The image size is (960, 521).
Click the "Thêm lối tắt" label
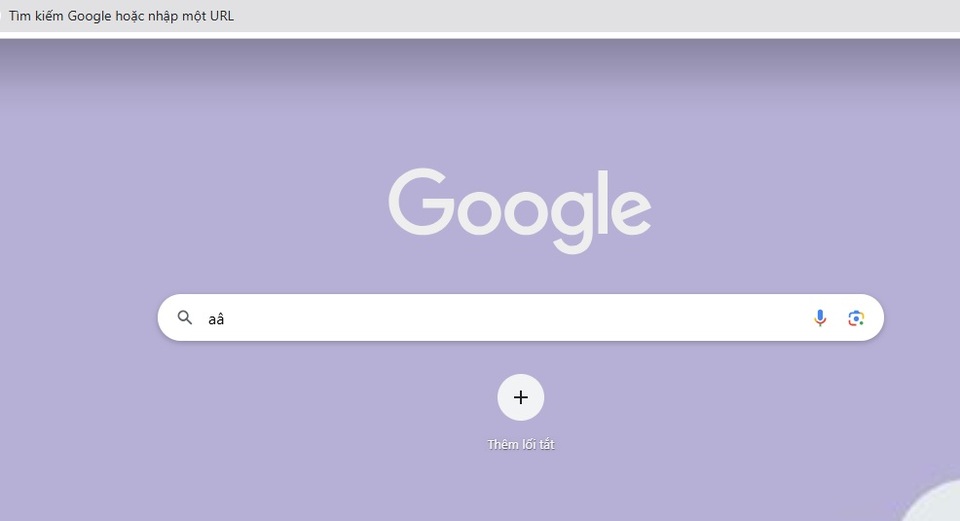(x=520, y=444)
